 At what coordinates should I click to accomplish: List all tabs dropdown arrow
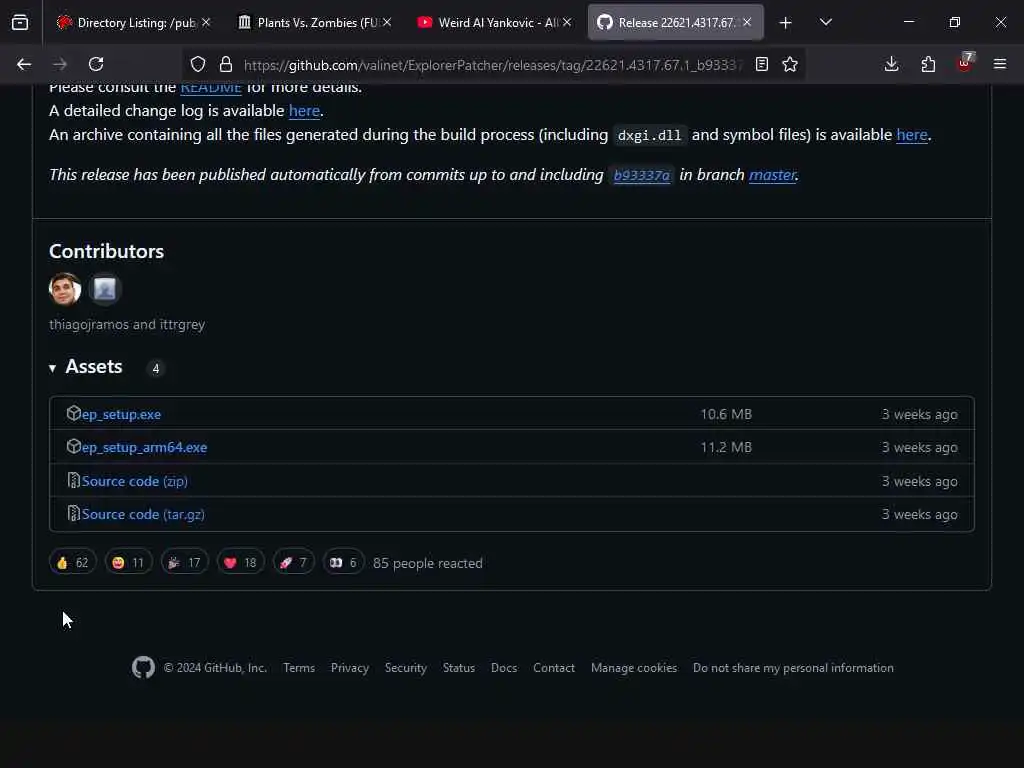tap(826, 22)
